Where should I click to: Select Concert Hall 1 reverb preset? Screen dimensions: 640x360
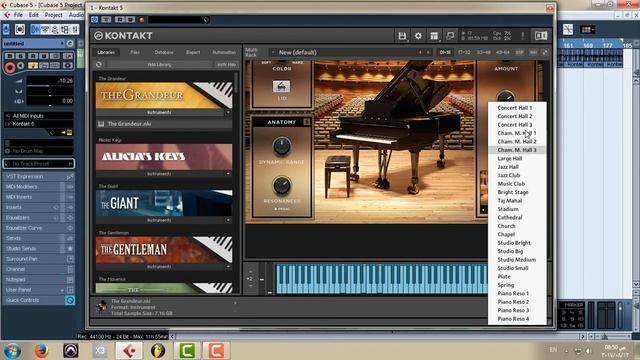coord(515,108)
